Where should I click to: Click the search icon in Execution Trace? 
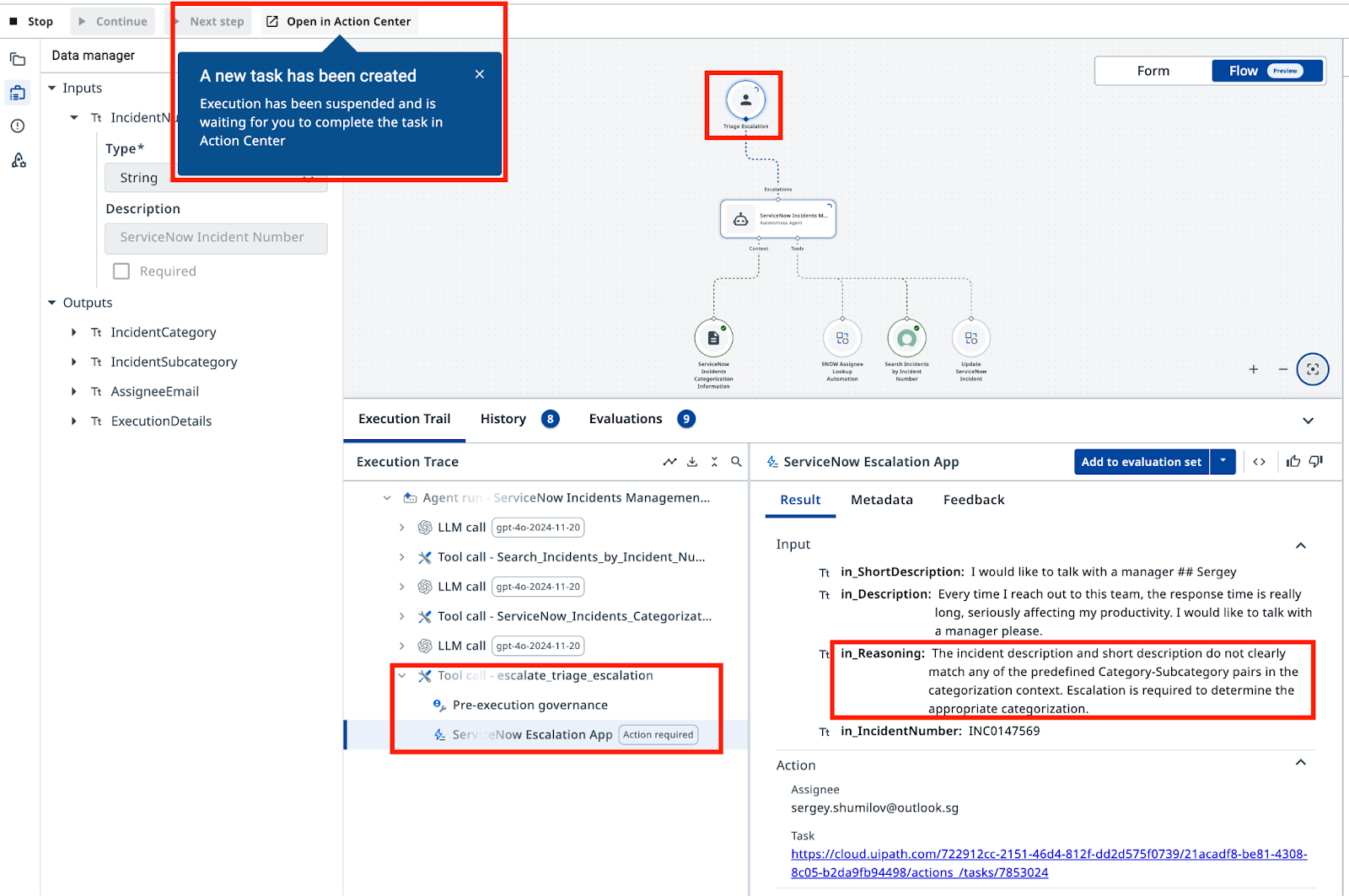coord(736,462)
